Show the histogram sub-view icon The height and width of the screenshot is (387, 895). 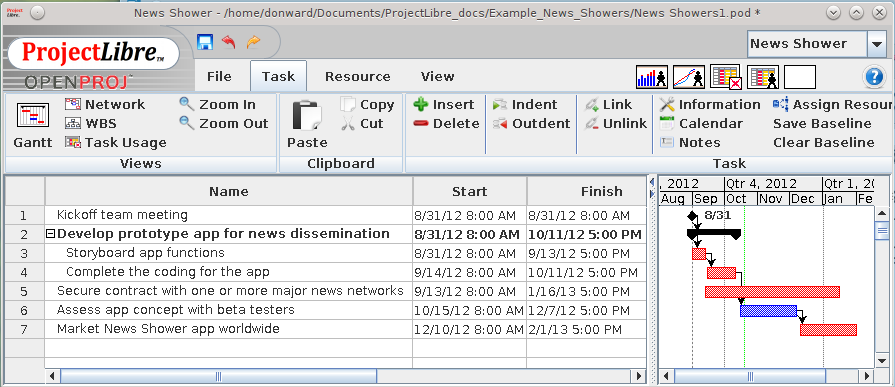click(x=652, y=77)
